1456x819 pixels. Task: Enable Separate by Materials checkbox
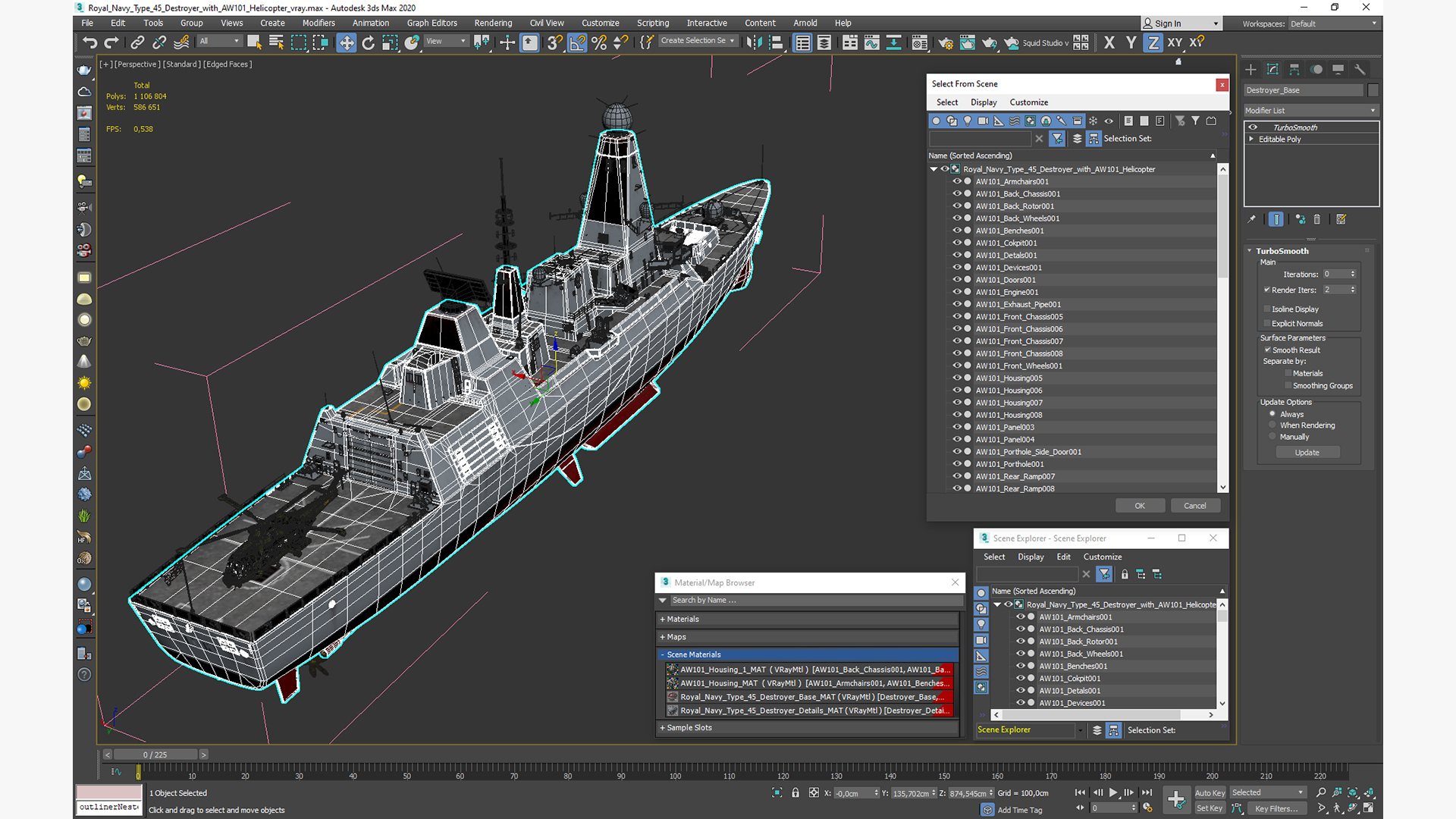(1288, 373)
